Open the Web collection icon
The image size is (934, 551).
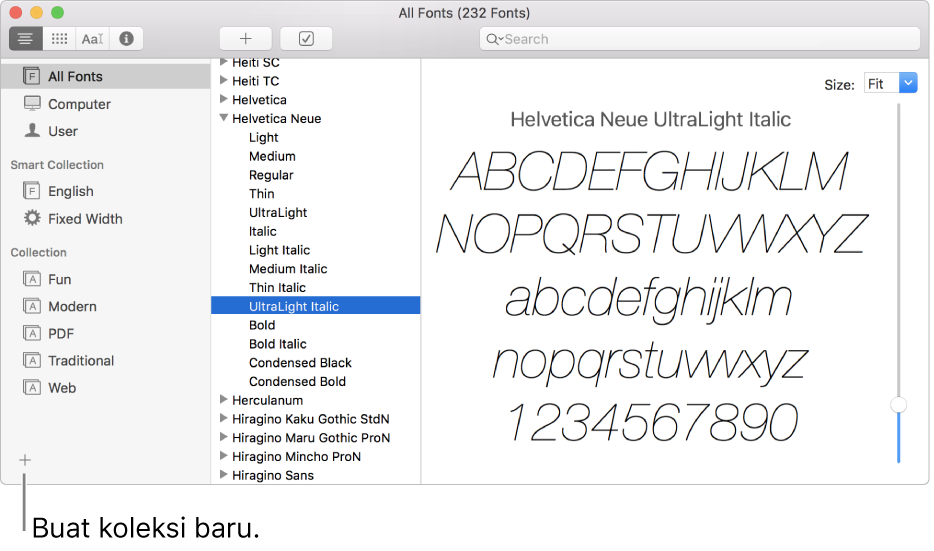(x=32, y=387)
